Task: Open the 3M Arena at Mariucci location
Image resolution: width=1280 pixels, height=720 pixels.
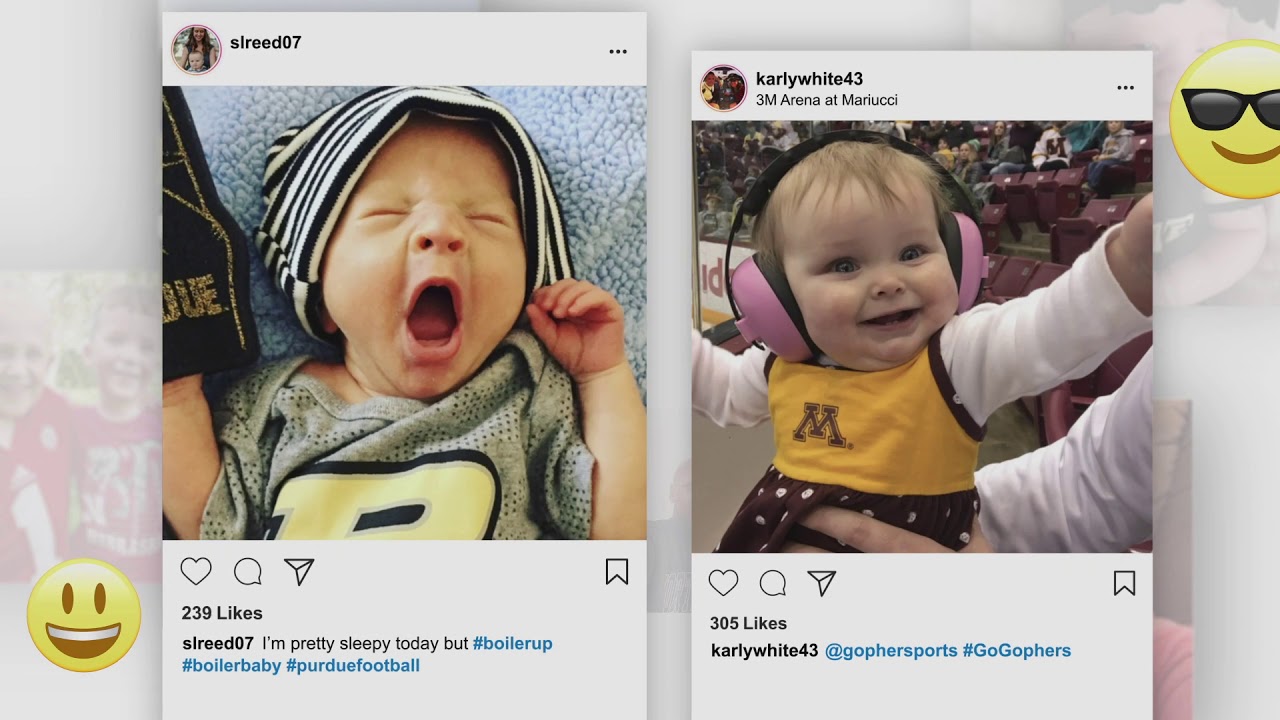Action: click(826, 100)
